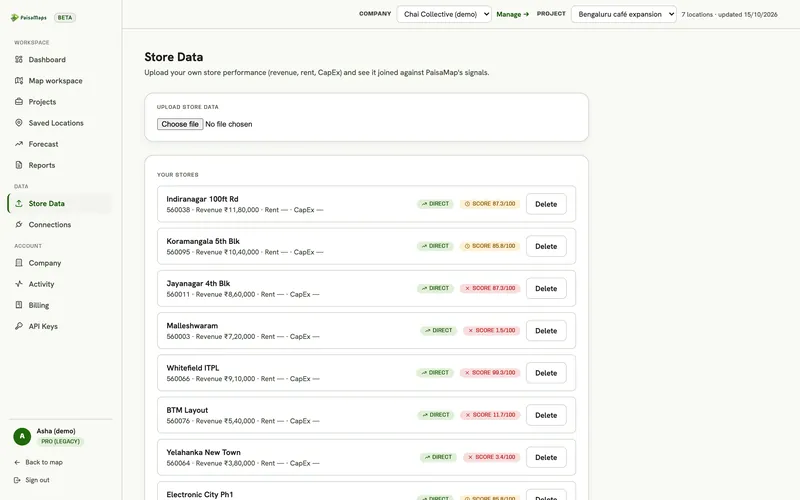Screen dimensions: 800x500
Task: Open Projects in the sidebar
Action: click(60, 102)
